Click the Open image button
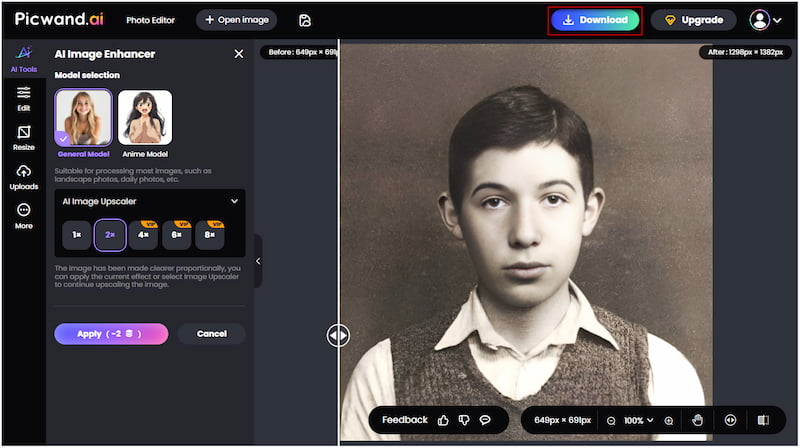The image size is (800, 448). tap(237, 20)
